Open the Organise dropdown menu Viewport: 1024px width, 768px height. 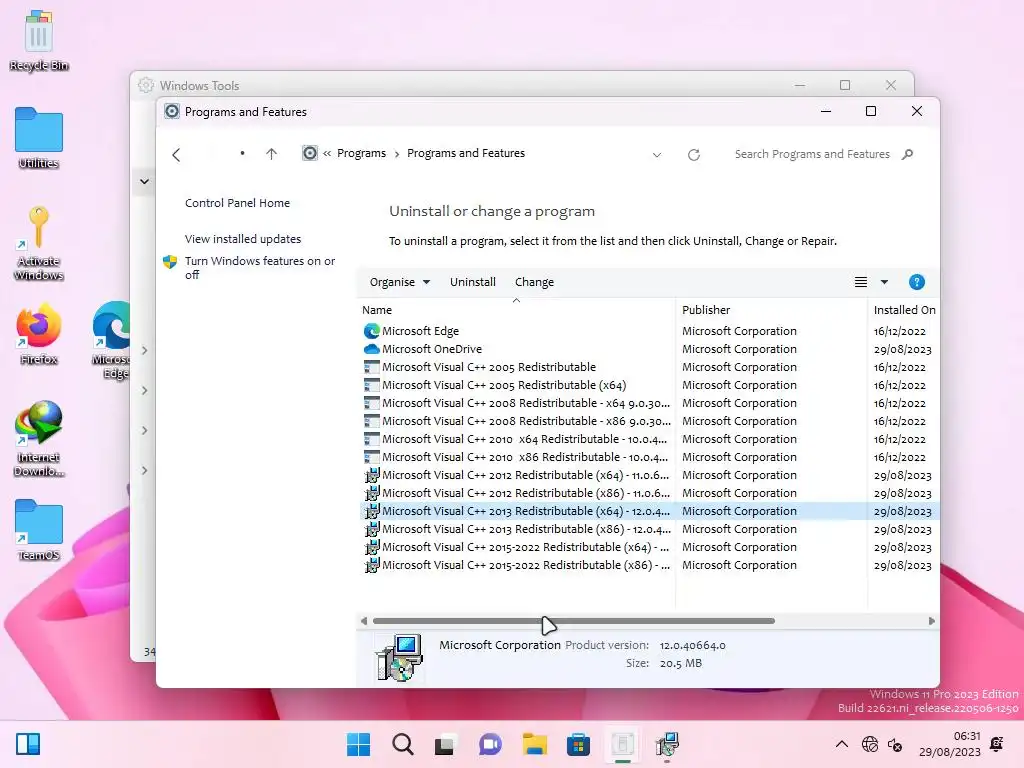pyautogui.click(x=400, y=282)
